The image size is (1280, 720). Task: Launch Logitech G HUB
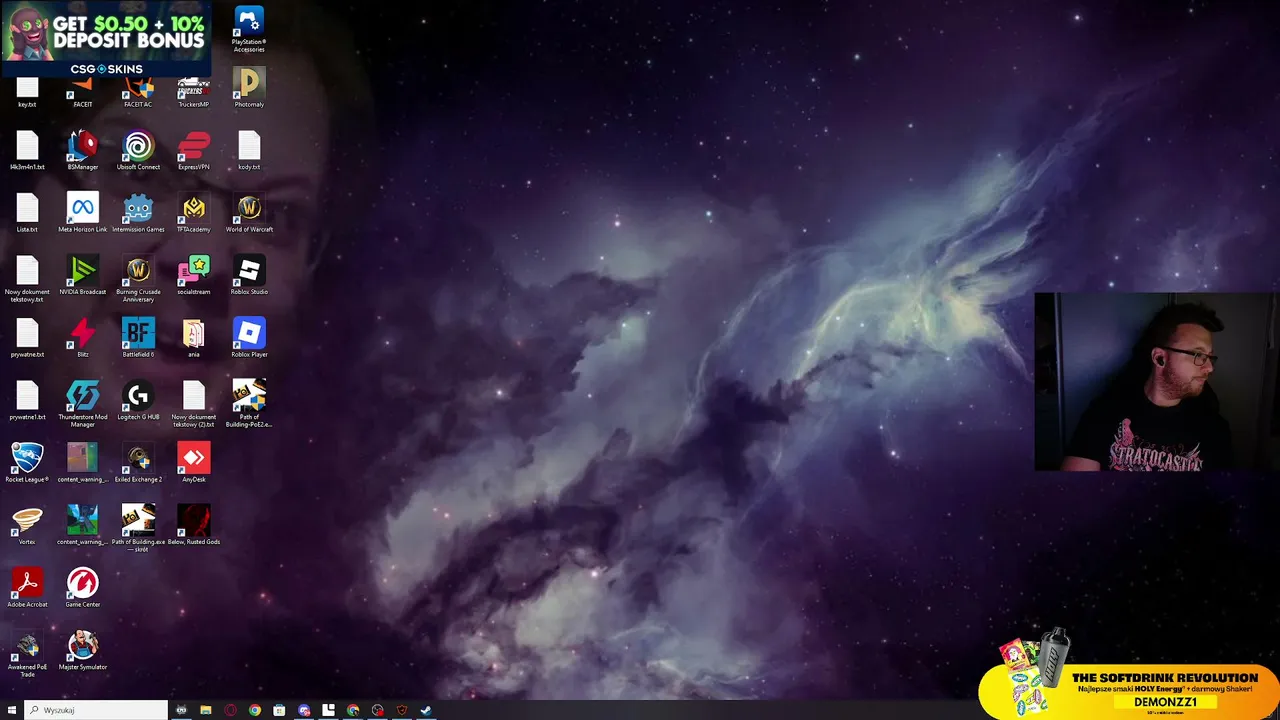click(138, 401)
